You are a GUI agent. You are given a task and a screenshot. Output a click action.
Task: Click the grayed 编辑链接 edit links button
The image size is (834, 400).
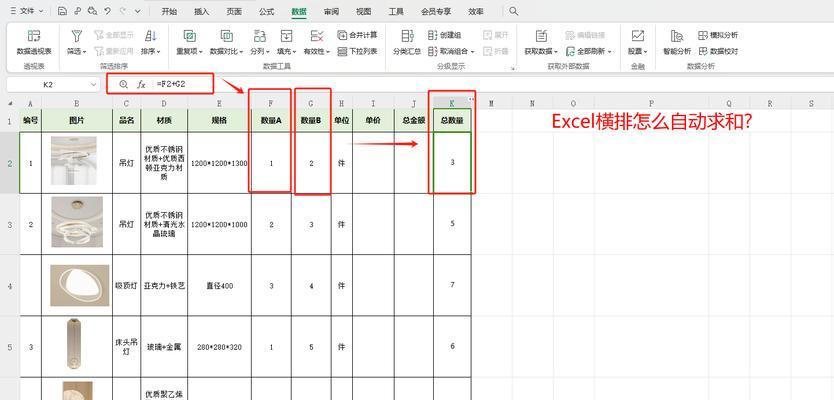pos(585,35)
